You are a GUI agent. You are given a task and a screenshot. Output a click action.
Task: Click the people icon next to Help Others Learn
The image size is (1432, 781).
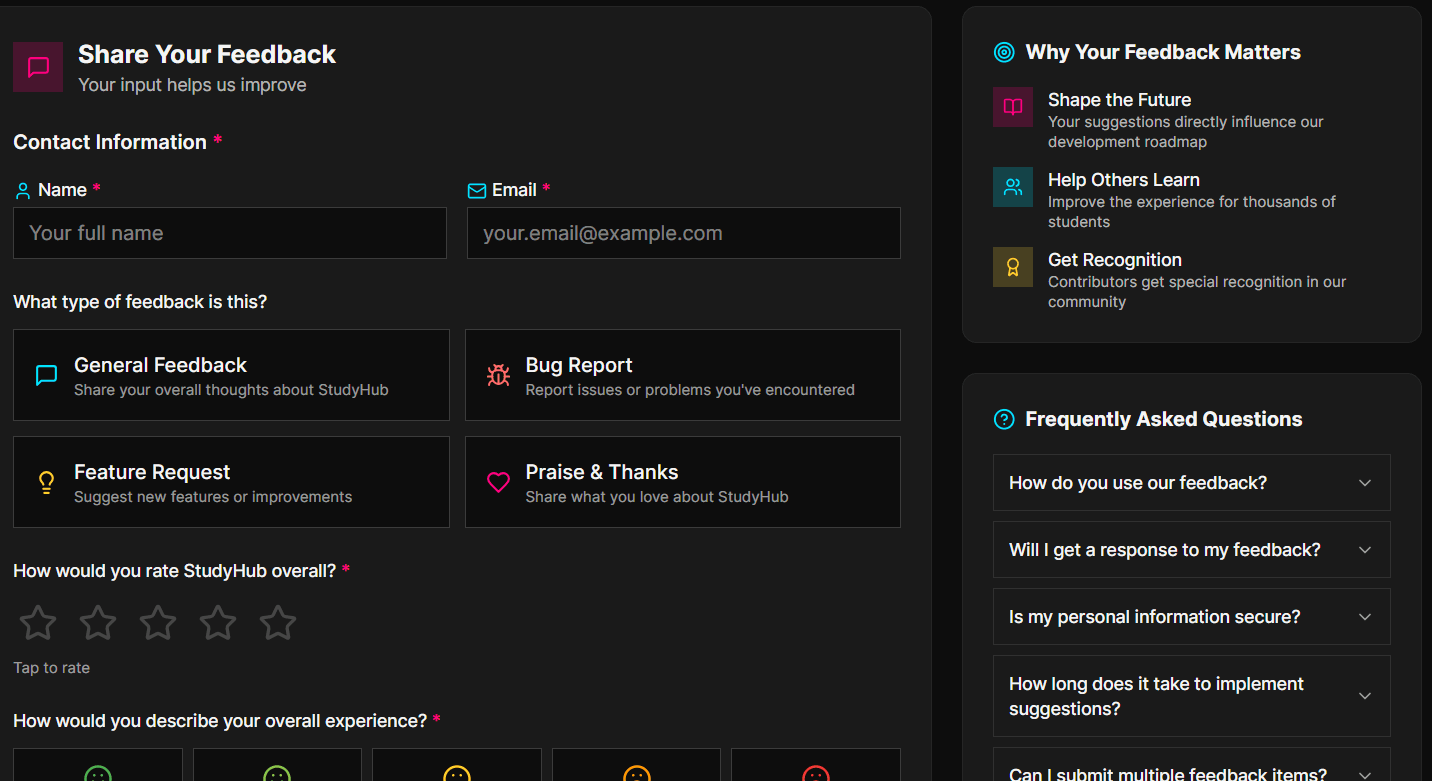click(1013, 187)
